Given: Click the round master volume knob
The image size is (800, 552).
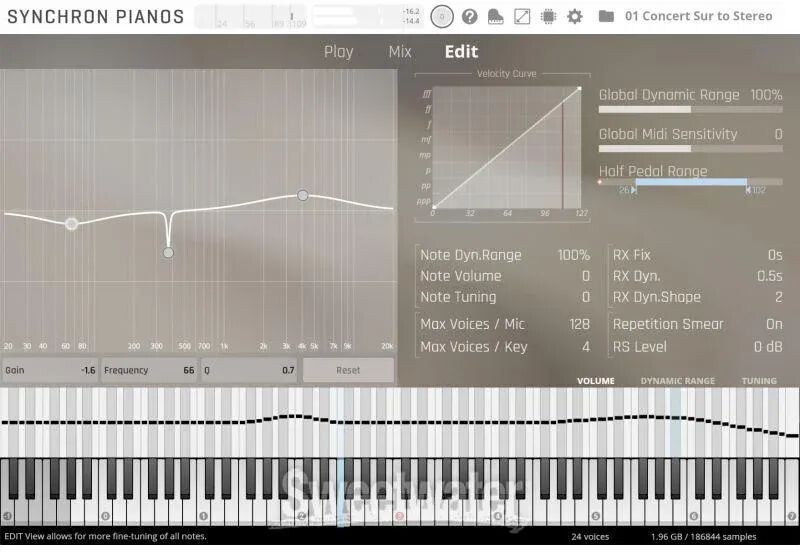Looking at the screenshot, I should click(x=441, y=16).
